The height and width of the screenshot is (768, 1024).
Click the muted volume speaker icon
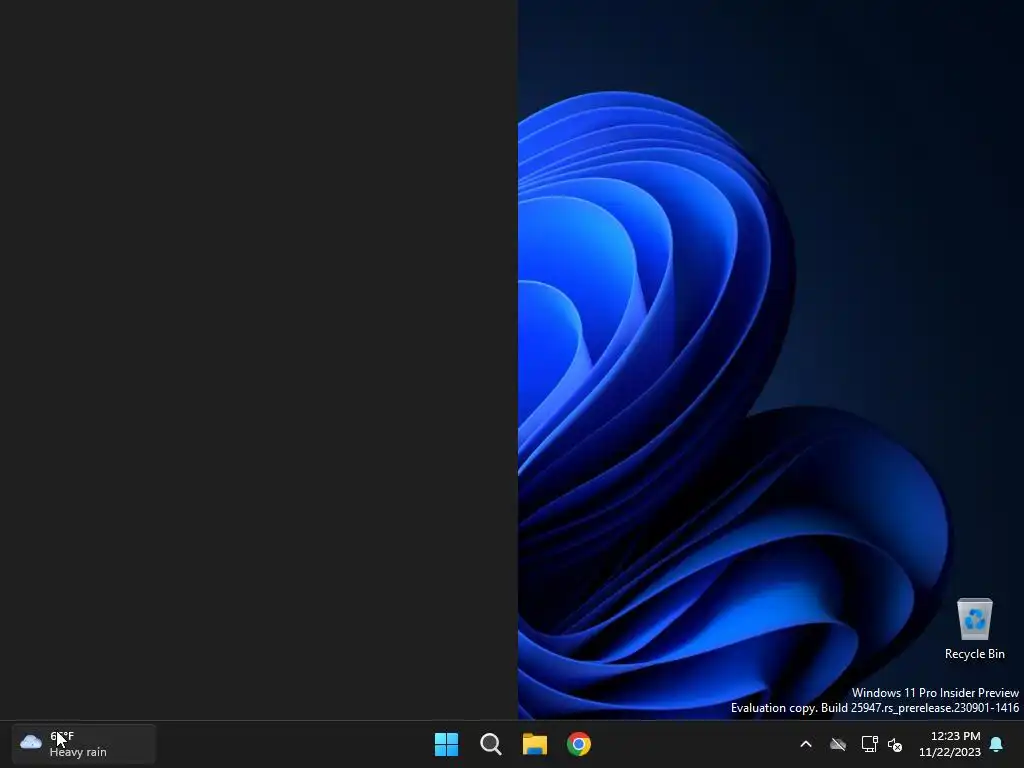coord(895,744)
